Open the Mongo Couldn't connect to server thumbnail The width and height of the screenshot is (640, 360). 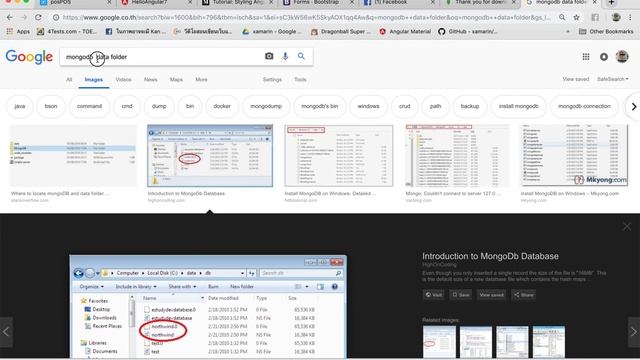click(458, 156)
